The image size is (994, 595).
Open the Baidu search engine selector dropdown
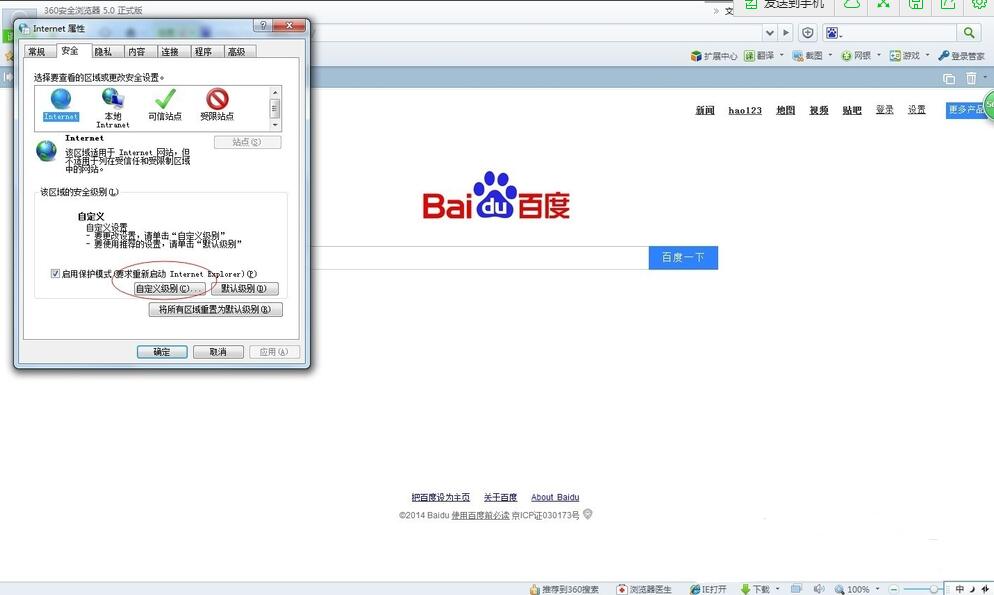pos(834,33)
